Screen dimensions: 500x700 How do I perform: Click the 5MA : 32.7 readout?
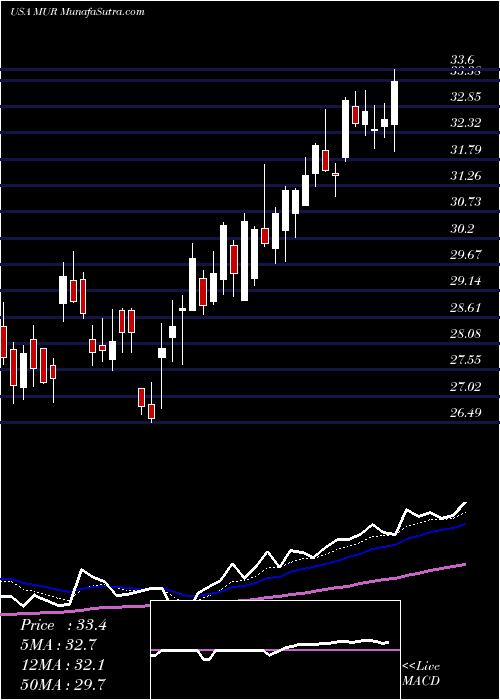pos(59,645)
